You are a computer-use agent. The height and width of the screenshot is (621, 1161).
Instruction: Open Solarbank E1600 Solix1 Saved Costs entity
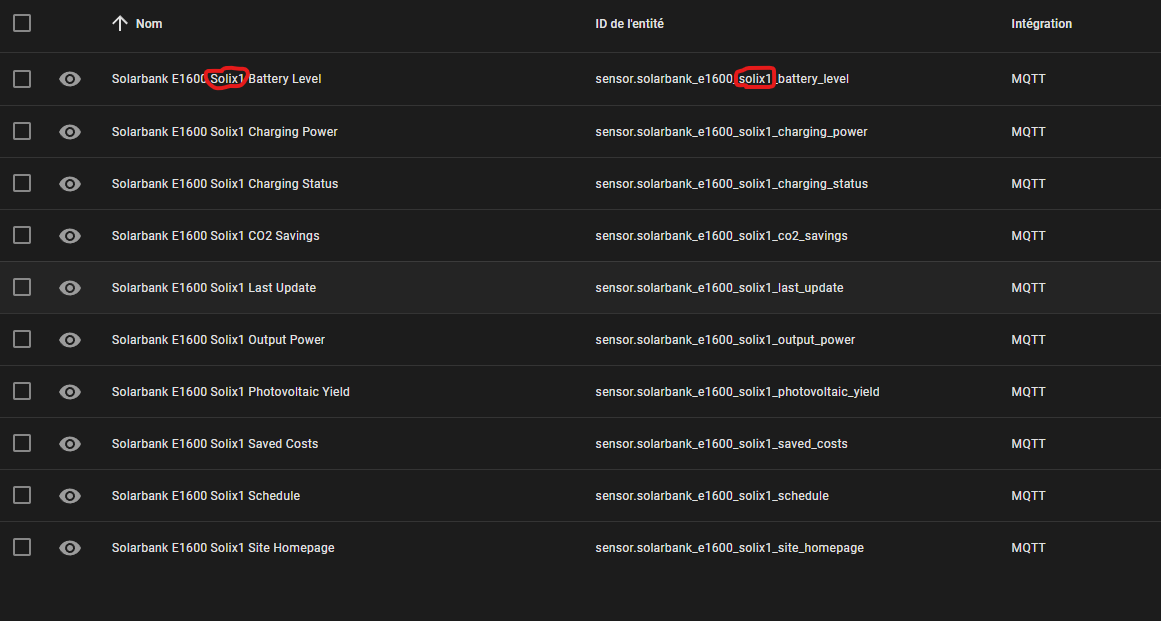click(215, 443)
